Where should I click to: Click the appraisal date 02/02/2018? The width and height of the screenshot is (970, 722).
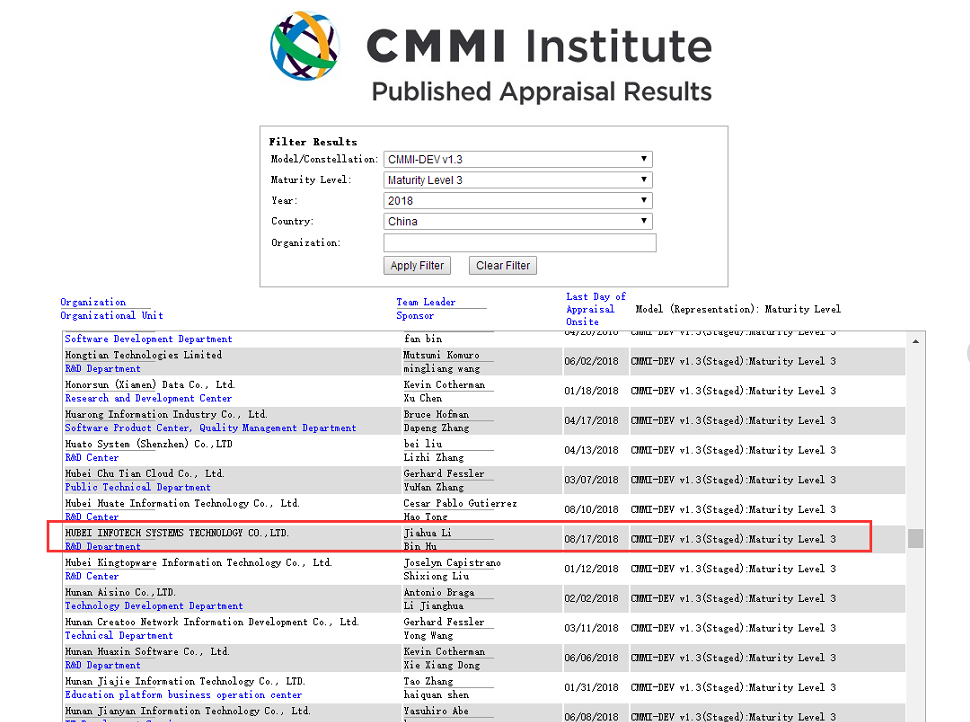(591, 599)
